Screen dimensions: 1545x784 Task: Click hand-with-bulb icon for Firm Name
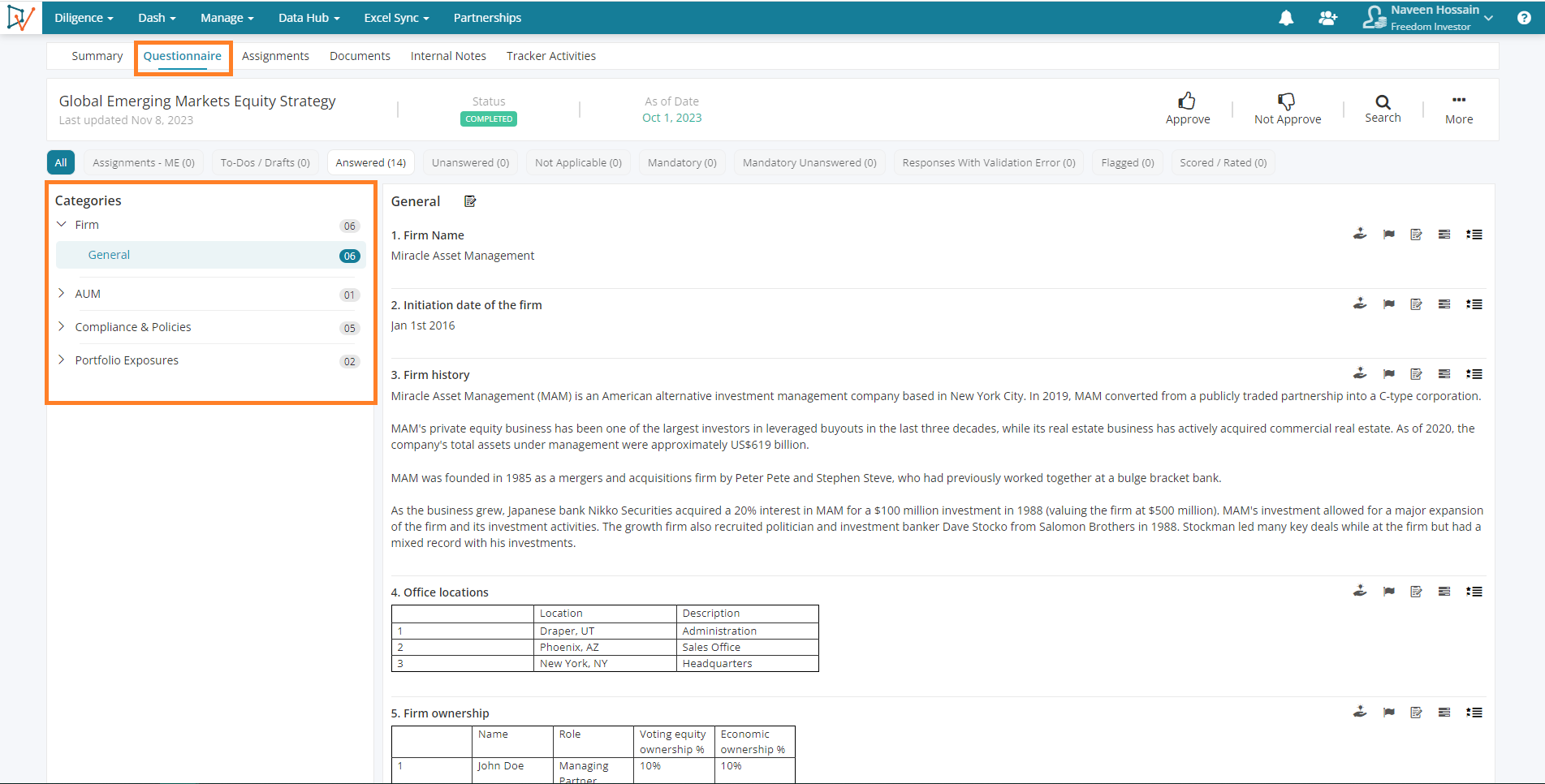point(1360,234)
